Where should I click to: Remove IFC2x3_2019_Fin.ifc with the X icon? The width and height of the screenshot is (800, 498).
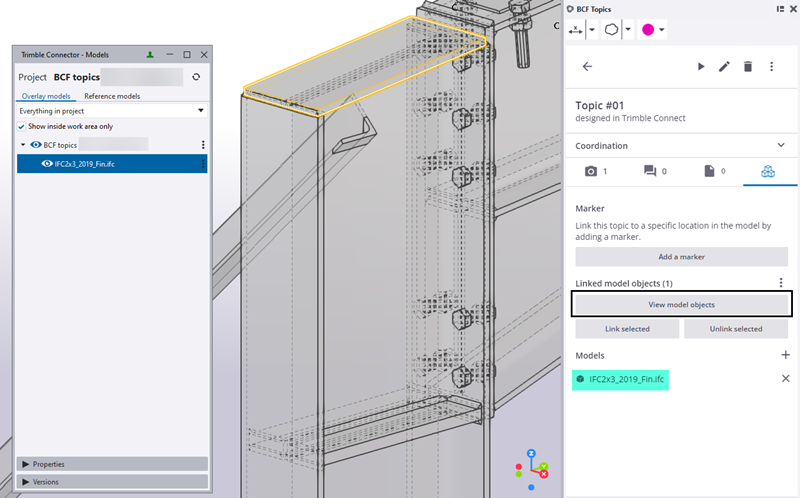(x=785, y=379)
